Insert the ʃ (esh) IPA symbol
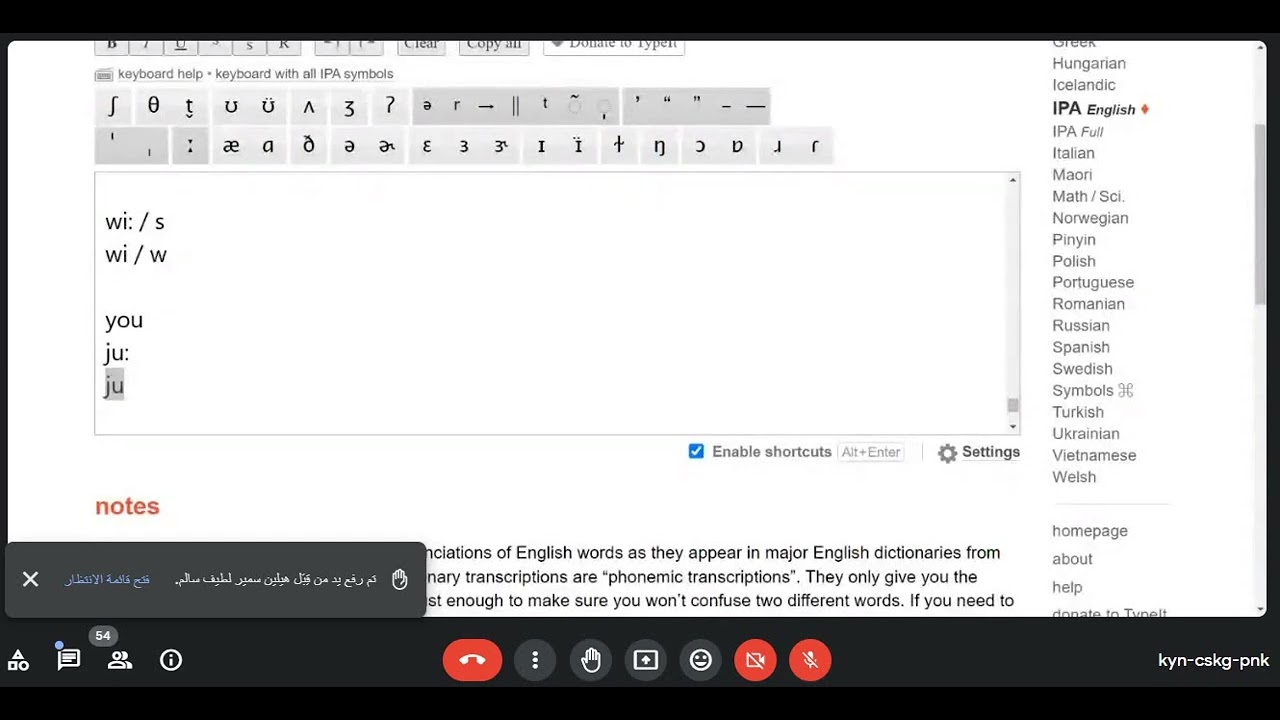 coord(114,106)
